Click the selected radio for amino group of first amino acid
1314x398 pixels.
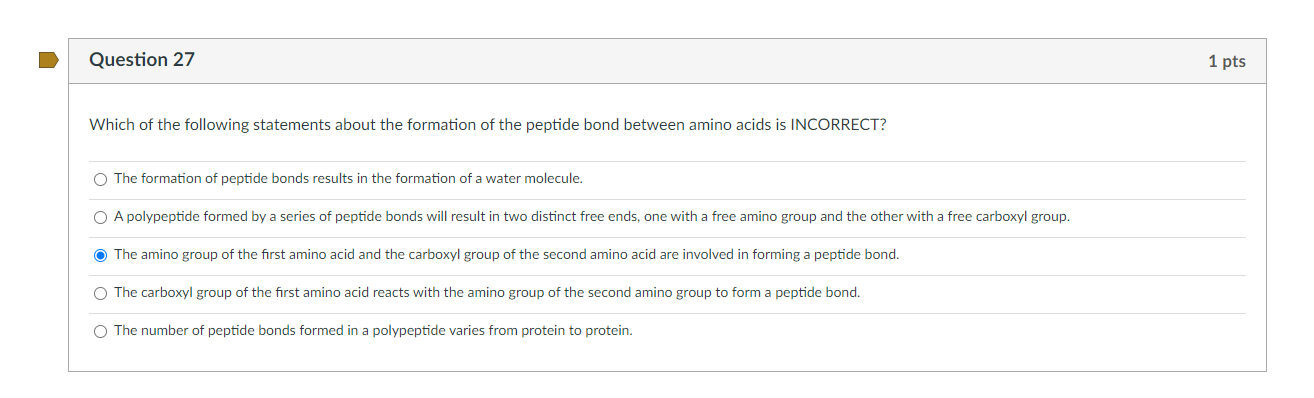(x=100, y=255)
